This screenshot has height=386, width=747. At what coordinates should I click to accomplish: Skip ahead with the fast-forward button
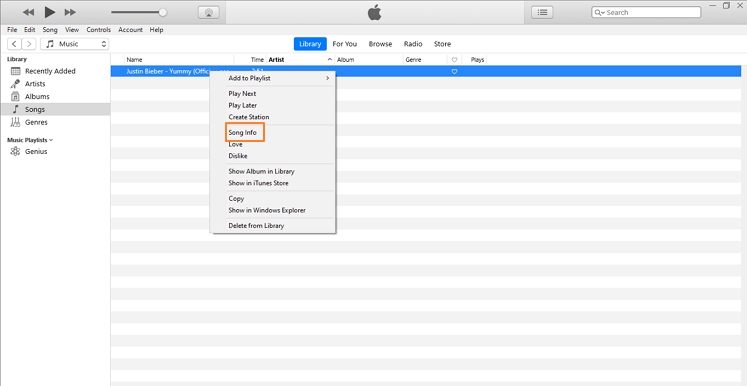coord(70,12)
